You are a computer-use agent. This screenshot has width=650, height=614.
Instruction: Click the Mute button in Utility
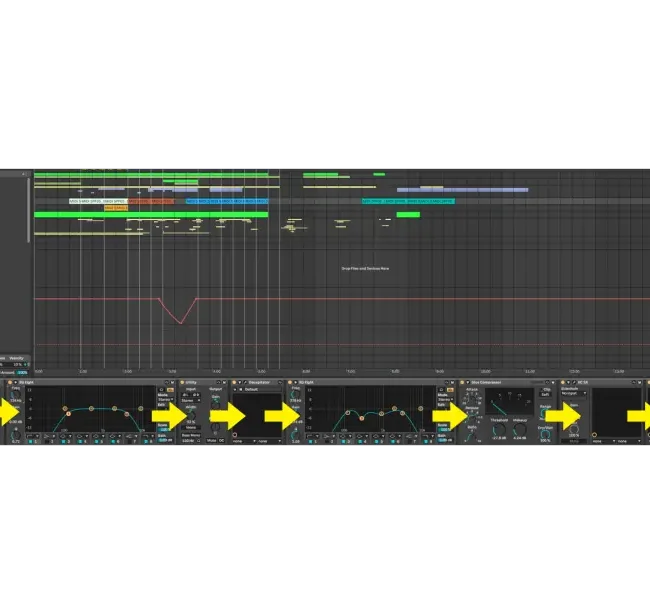(213, 440)
